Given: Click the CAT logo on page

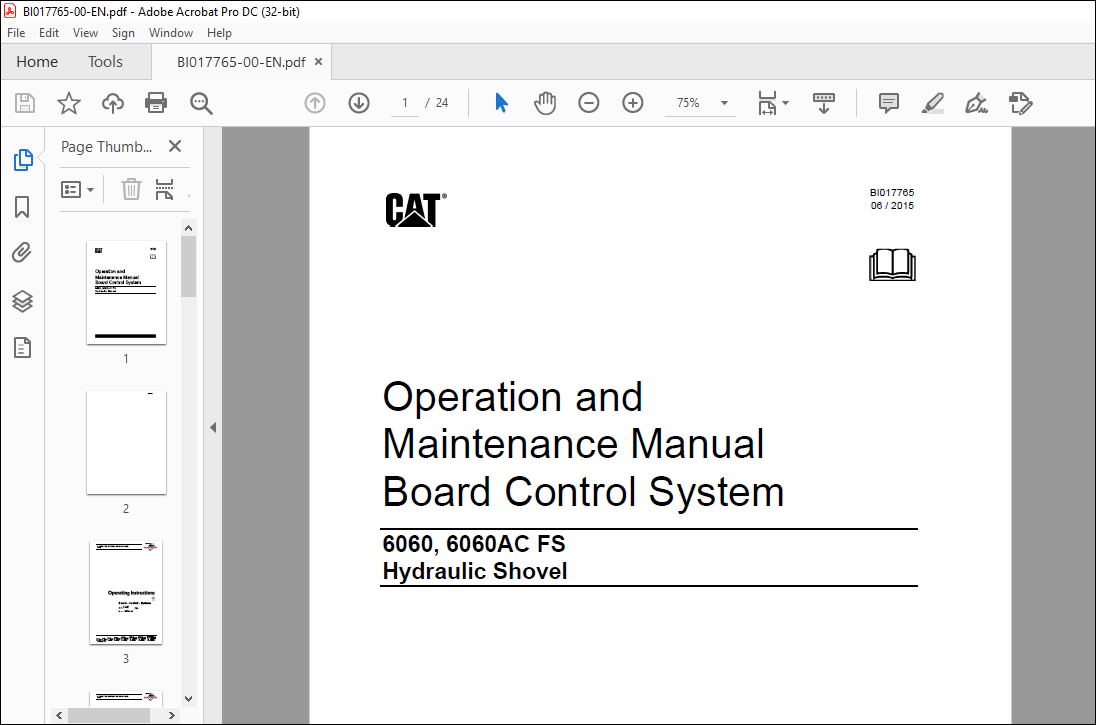Looking at the screenshot, I should pos(416,210).
